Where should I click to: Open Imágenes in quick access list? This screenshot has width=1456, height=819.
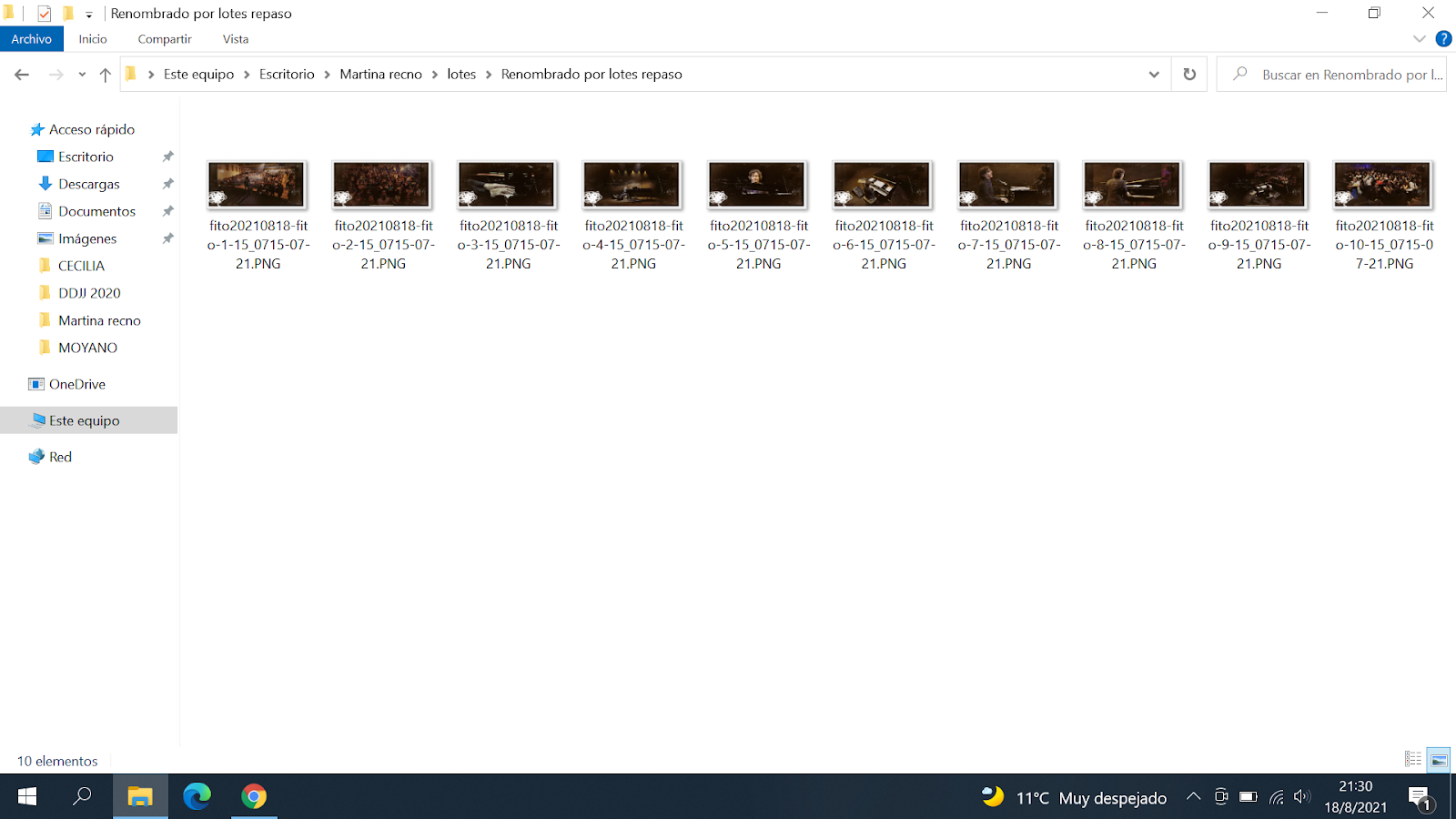point(87,238)
